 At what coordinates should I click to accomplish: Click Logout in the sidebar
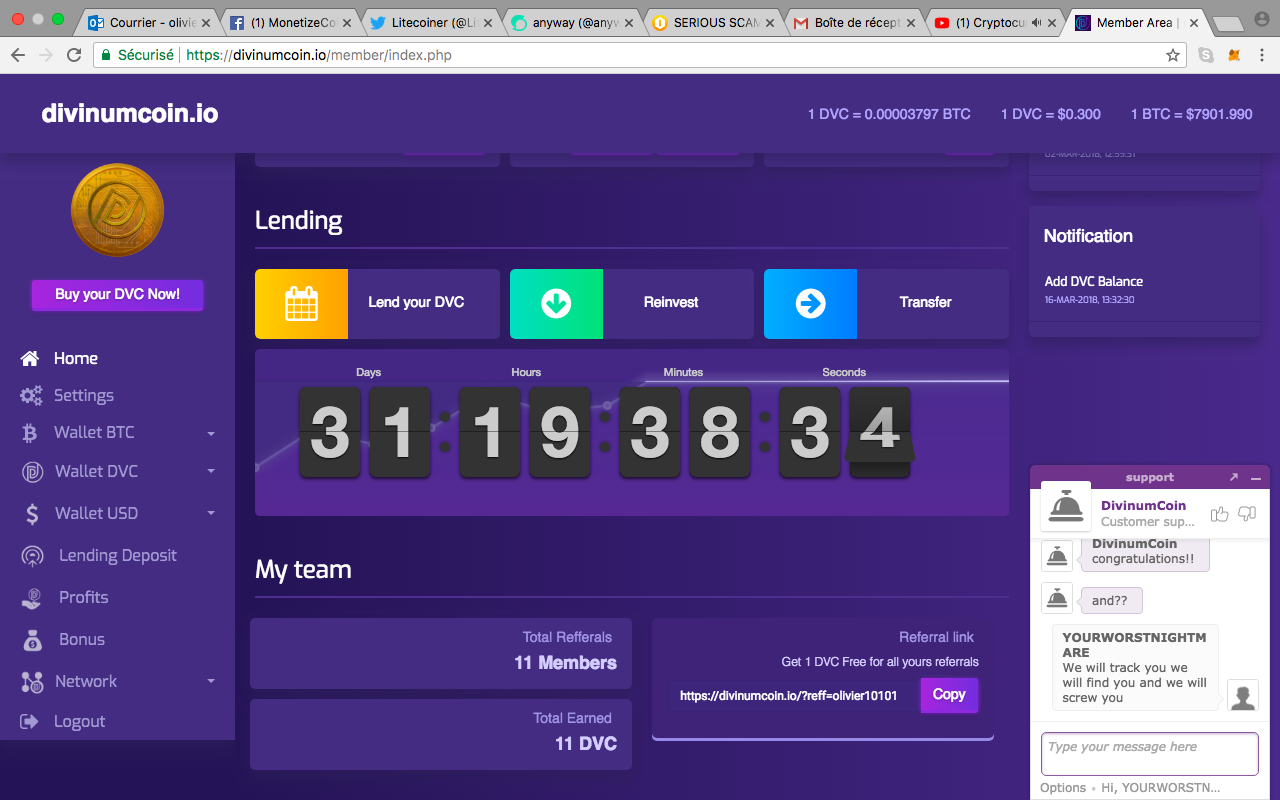pos(79,721)
